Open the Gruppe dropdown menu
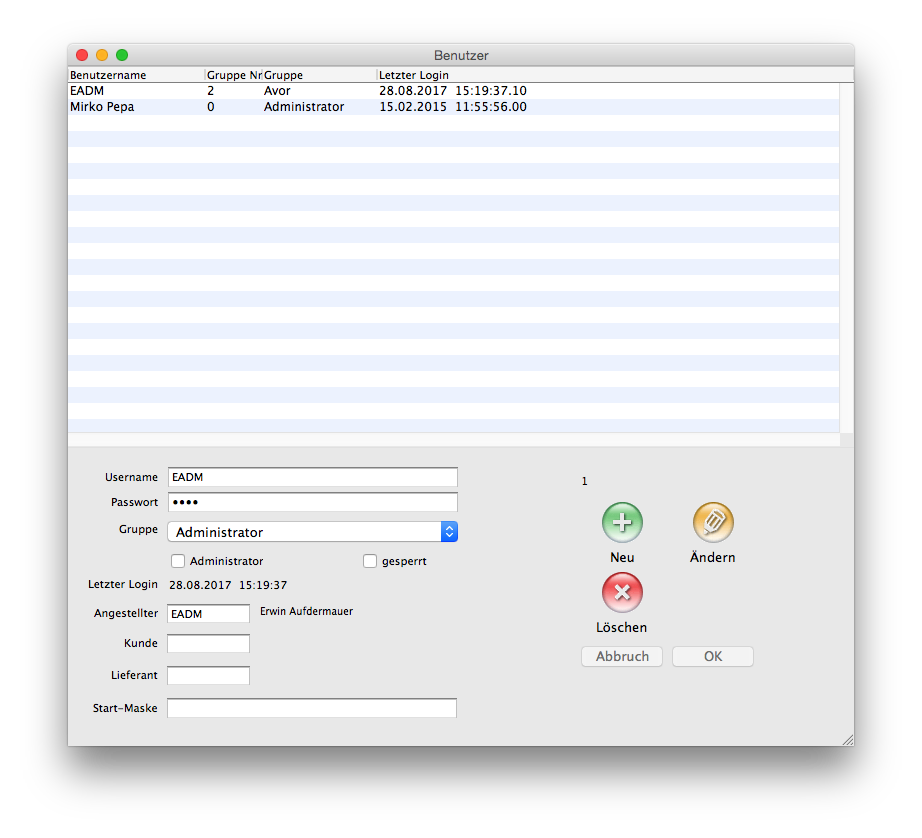Viewport: 922px width, 838px height. click(312, 532)
